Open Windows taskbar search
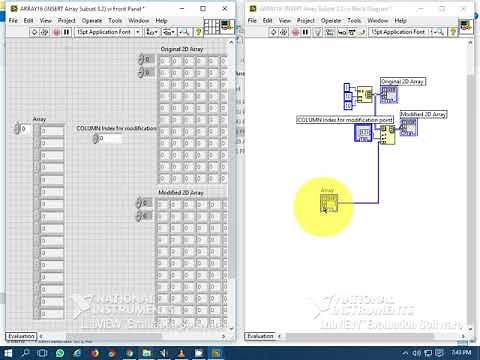This screenshot has width=480, height=360. (25, 353)
